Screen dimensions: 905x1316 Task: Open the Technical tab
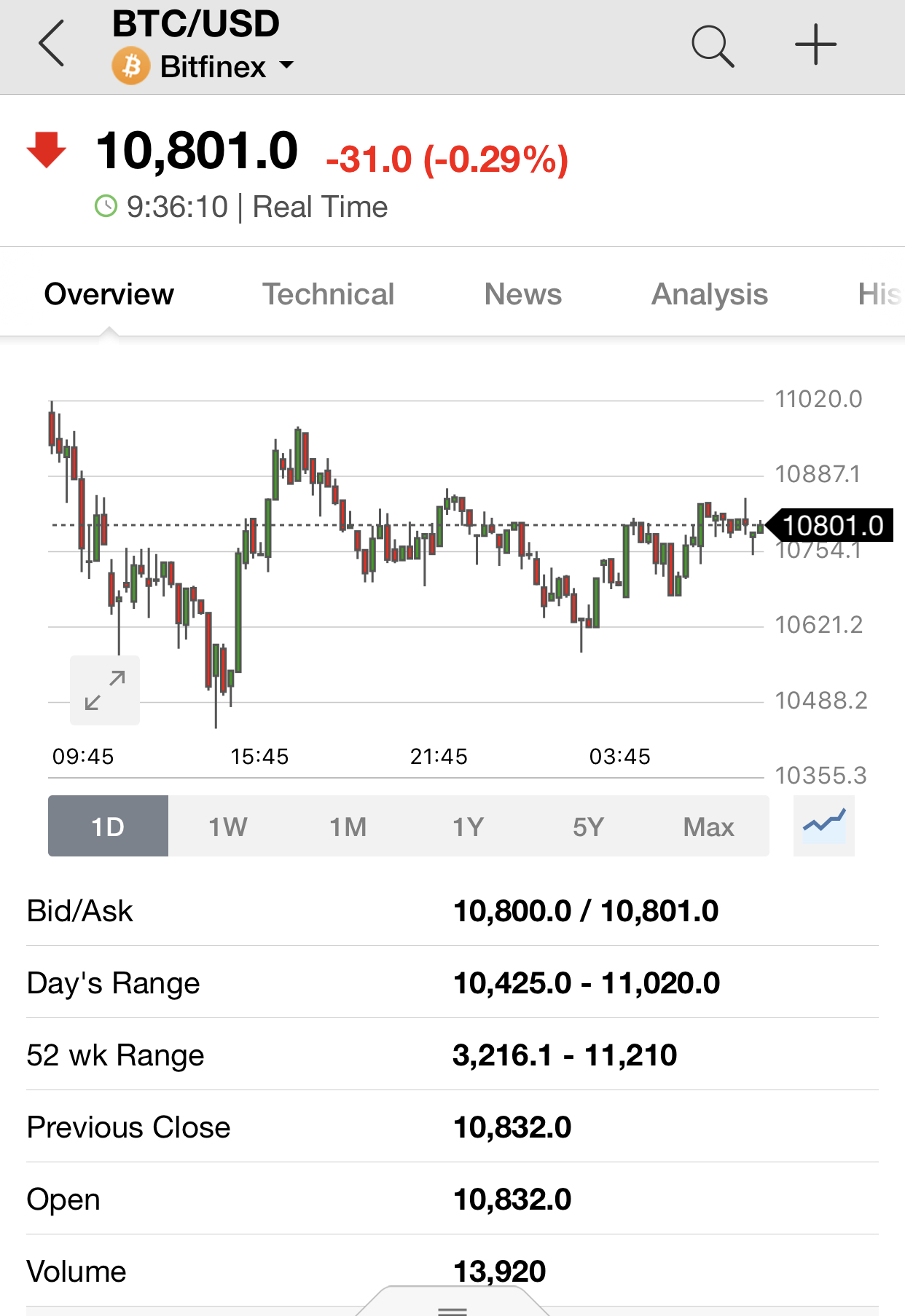point(329,294)
